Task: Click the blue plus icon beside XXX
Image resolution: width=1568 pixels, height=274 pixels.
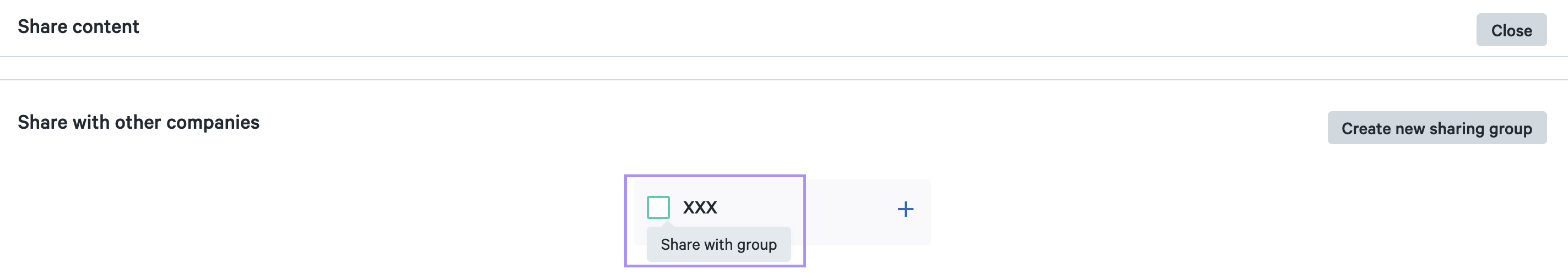Action: click(x=905, y=209)
